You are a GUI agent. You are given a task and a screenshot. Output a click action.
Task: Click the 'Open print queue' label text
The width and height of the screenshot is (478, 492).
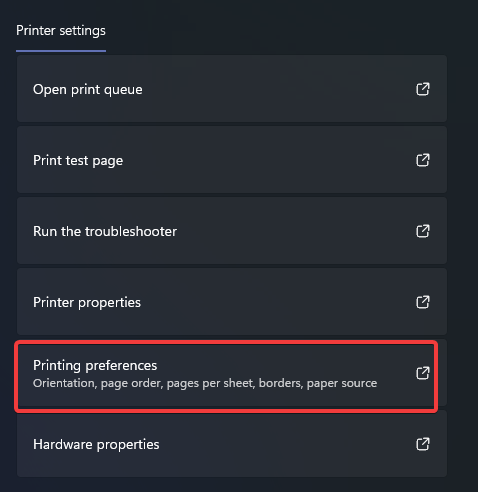click(x=88, y=89)
